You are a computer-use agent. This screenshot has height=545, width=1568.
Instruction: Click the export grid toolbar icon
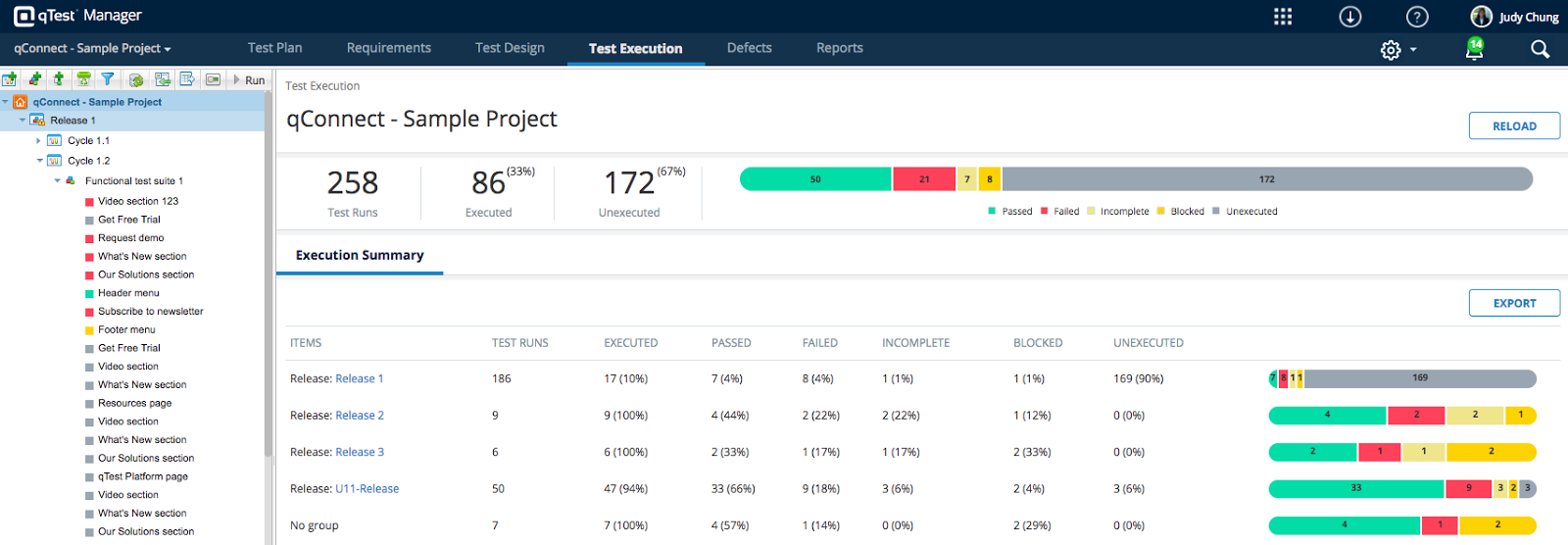coord(187,79)
